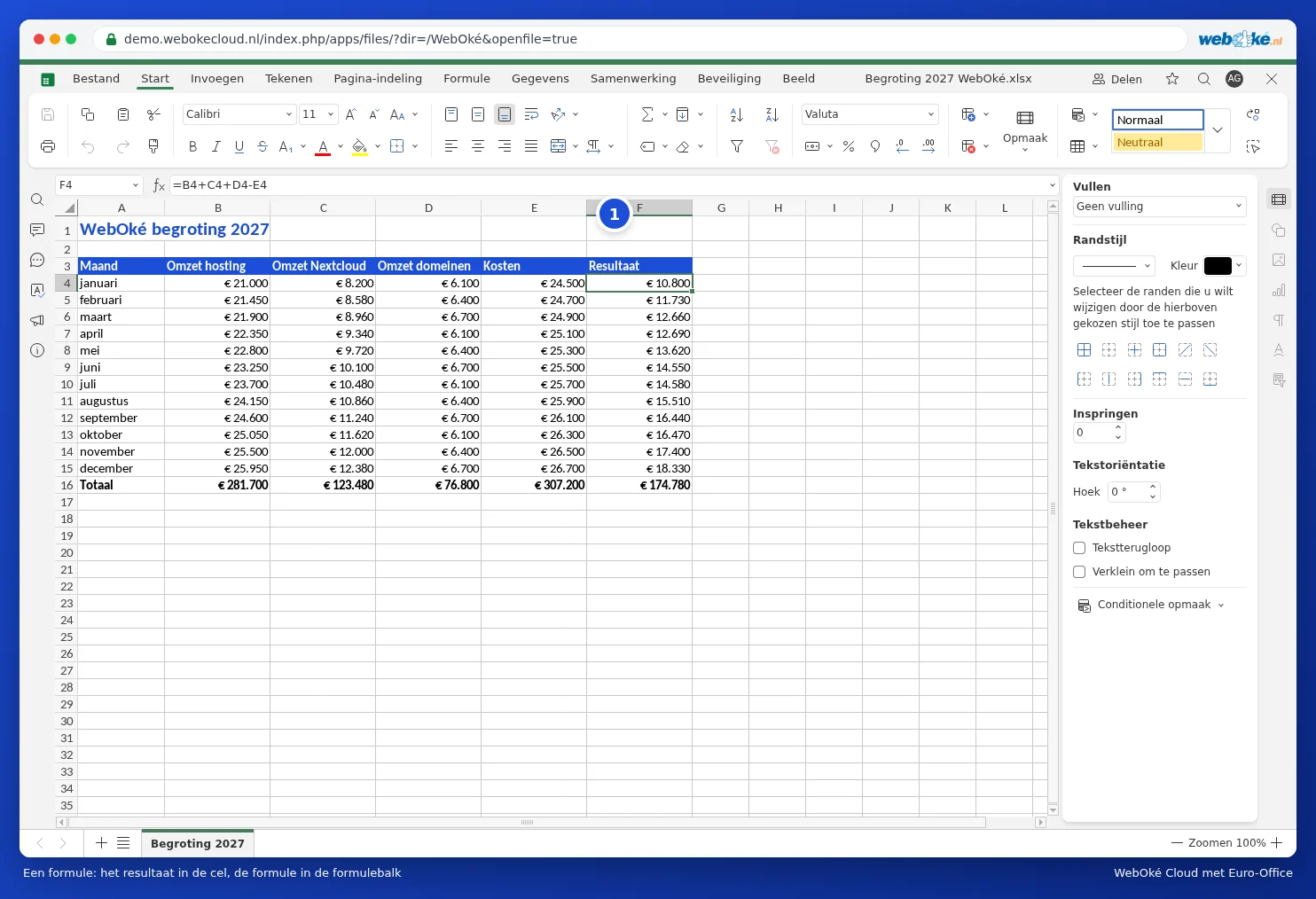Viewport: 1316px width, 899px height.
Task: Open the Formule ribbon tab
Action: click(466, 79)
